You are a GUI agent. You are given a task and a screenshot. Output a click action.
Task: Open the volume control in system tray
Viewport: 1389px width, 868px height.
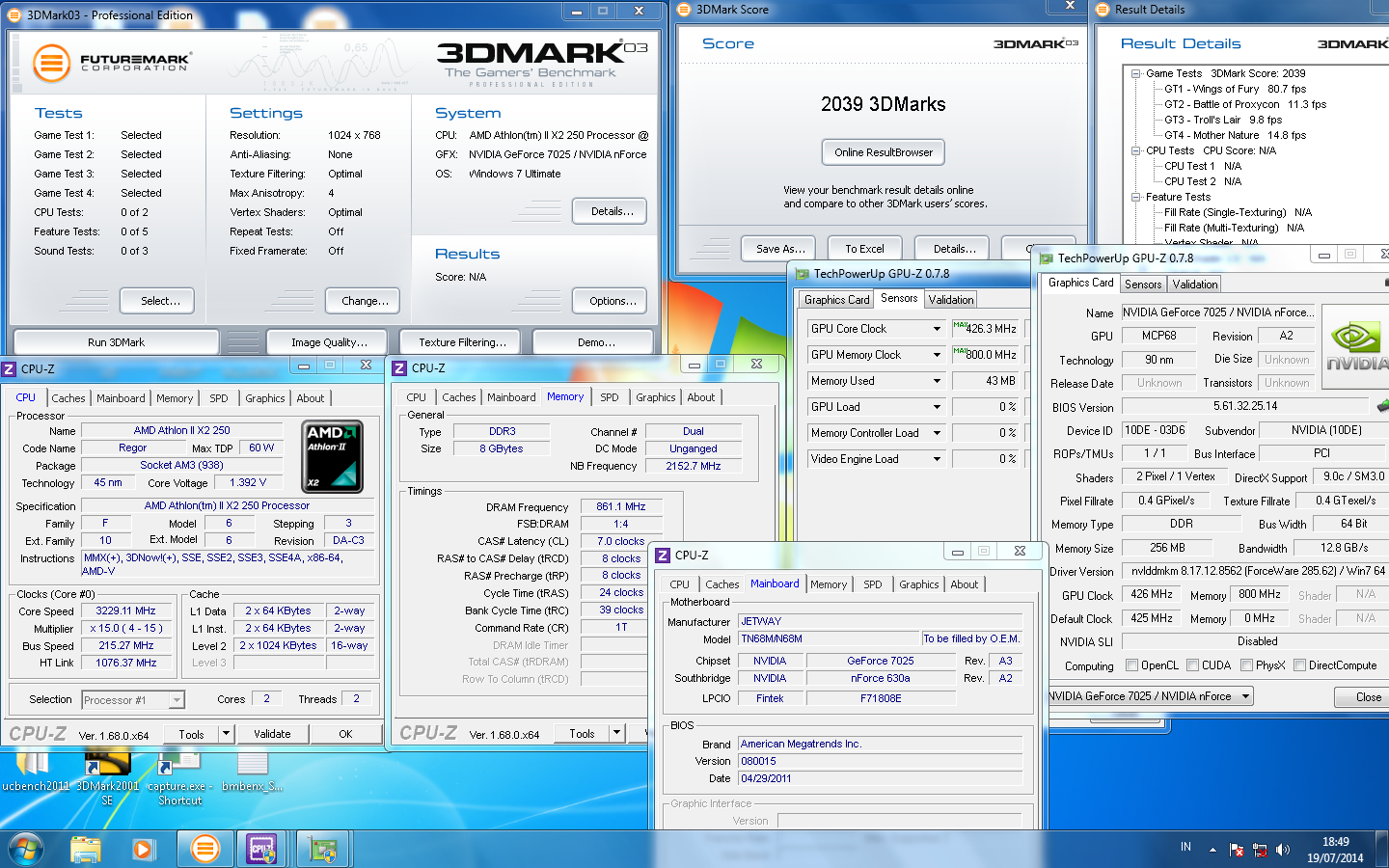[1283, 850]
